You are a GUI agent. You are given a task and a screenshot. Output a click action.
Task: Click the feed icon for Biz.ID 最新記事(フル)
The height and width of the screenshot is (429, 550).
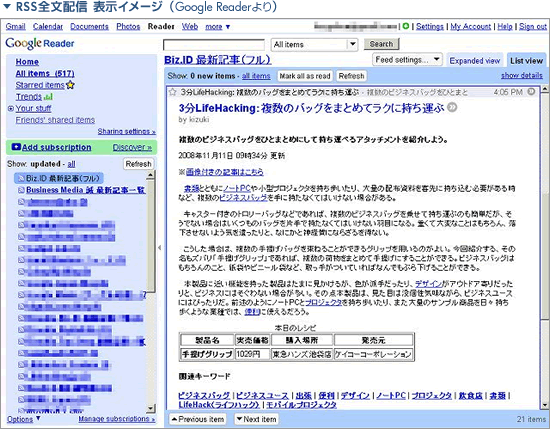[21, 178]
